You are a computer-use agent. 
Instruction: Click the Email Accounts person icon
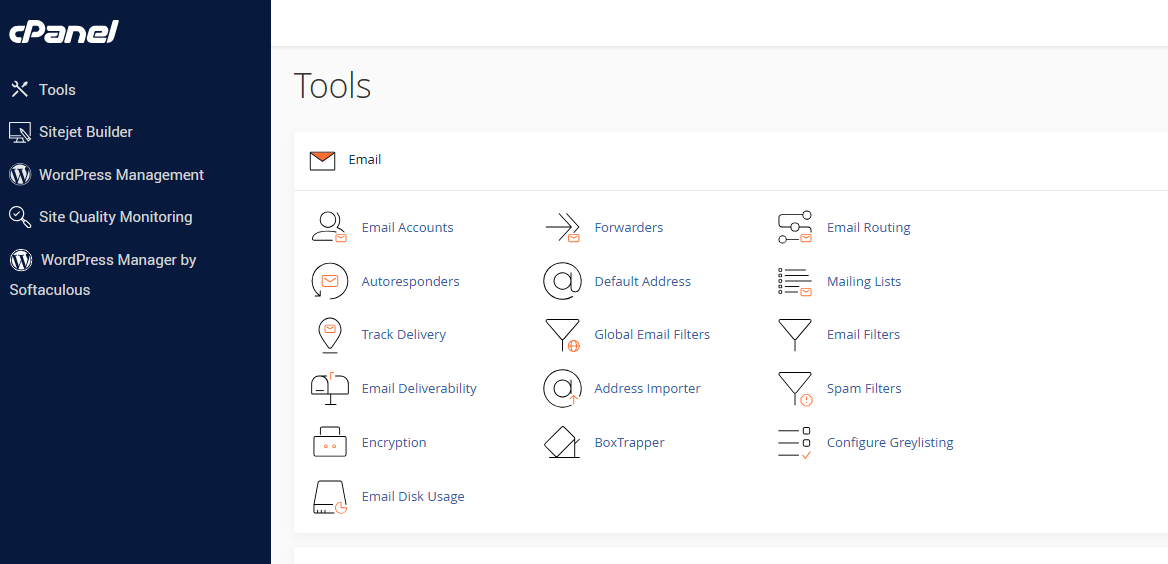(x=330, y=227)
